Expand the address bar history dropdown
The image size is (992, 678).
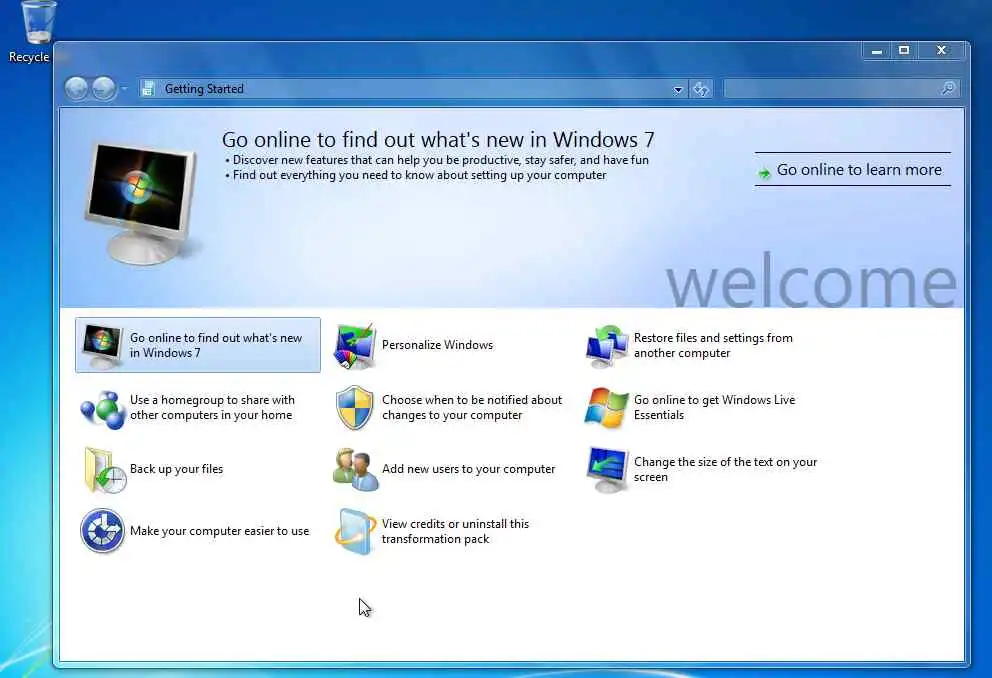678,89
